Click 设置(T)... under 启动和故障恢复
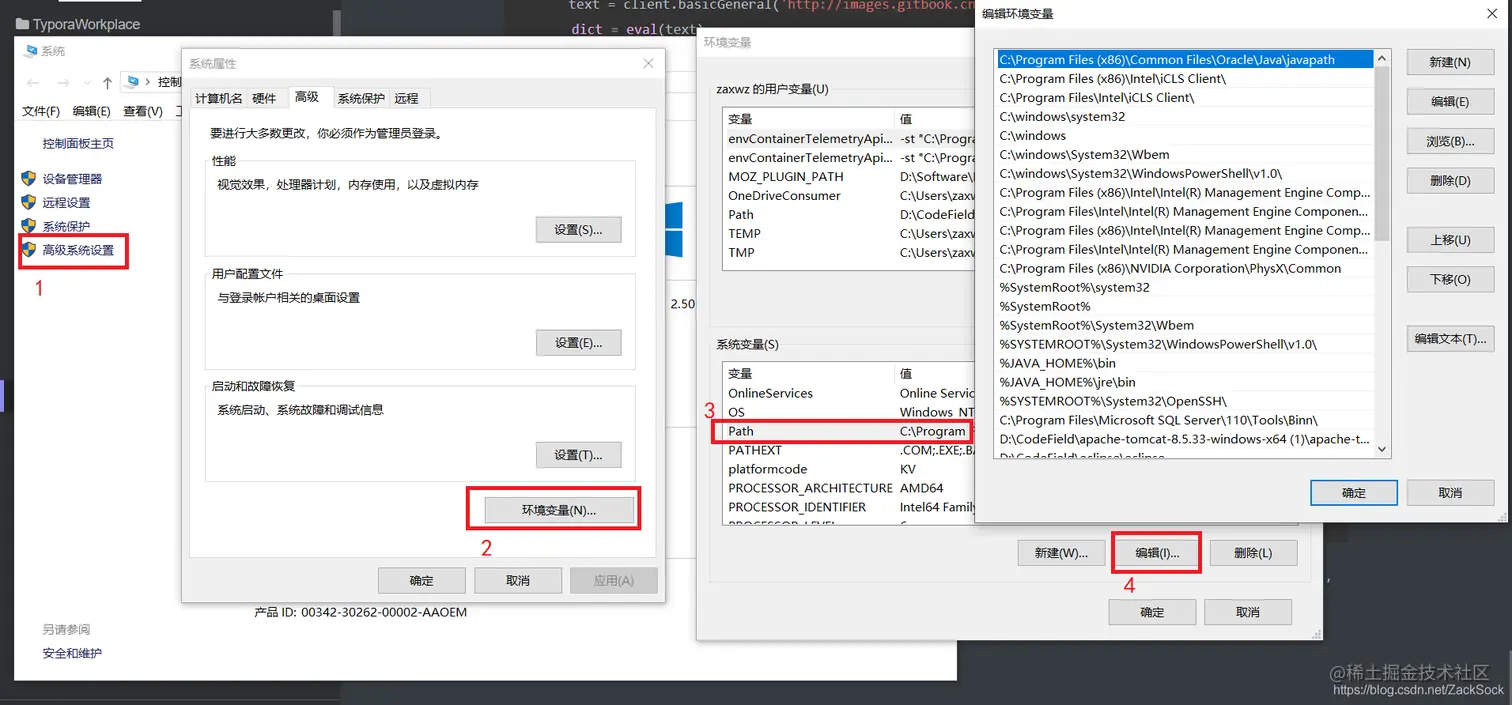This screenshot has height=705, width=1512. (x=578, y=455)
